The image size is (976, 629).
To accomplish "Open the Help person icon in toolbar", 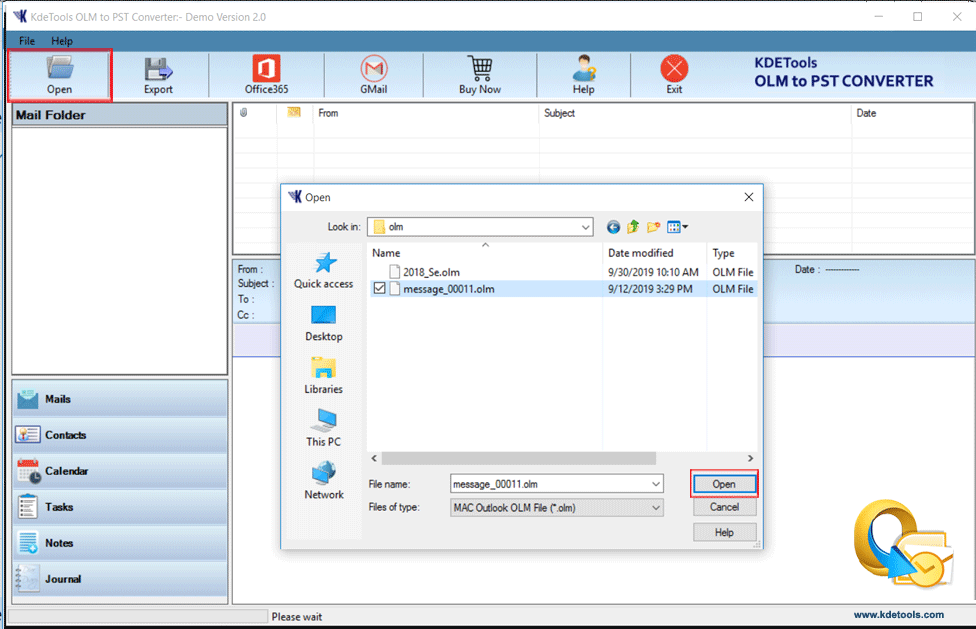I will coord(583,75).
